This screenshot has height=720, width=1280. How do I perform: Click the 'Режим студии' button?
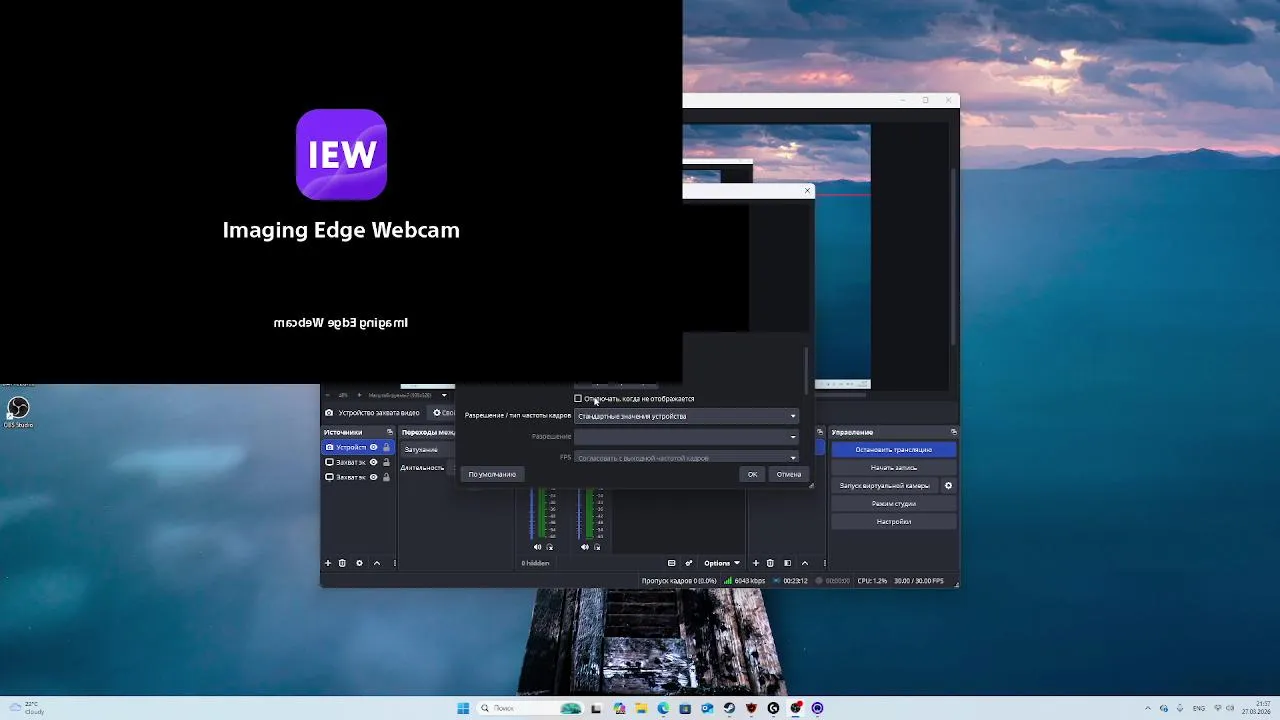pos(893,504)
